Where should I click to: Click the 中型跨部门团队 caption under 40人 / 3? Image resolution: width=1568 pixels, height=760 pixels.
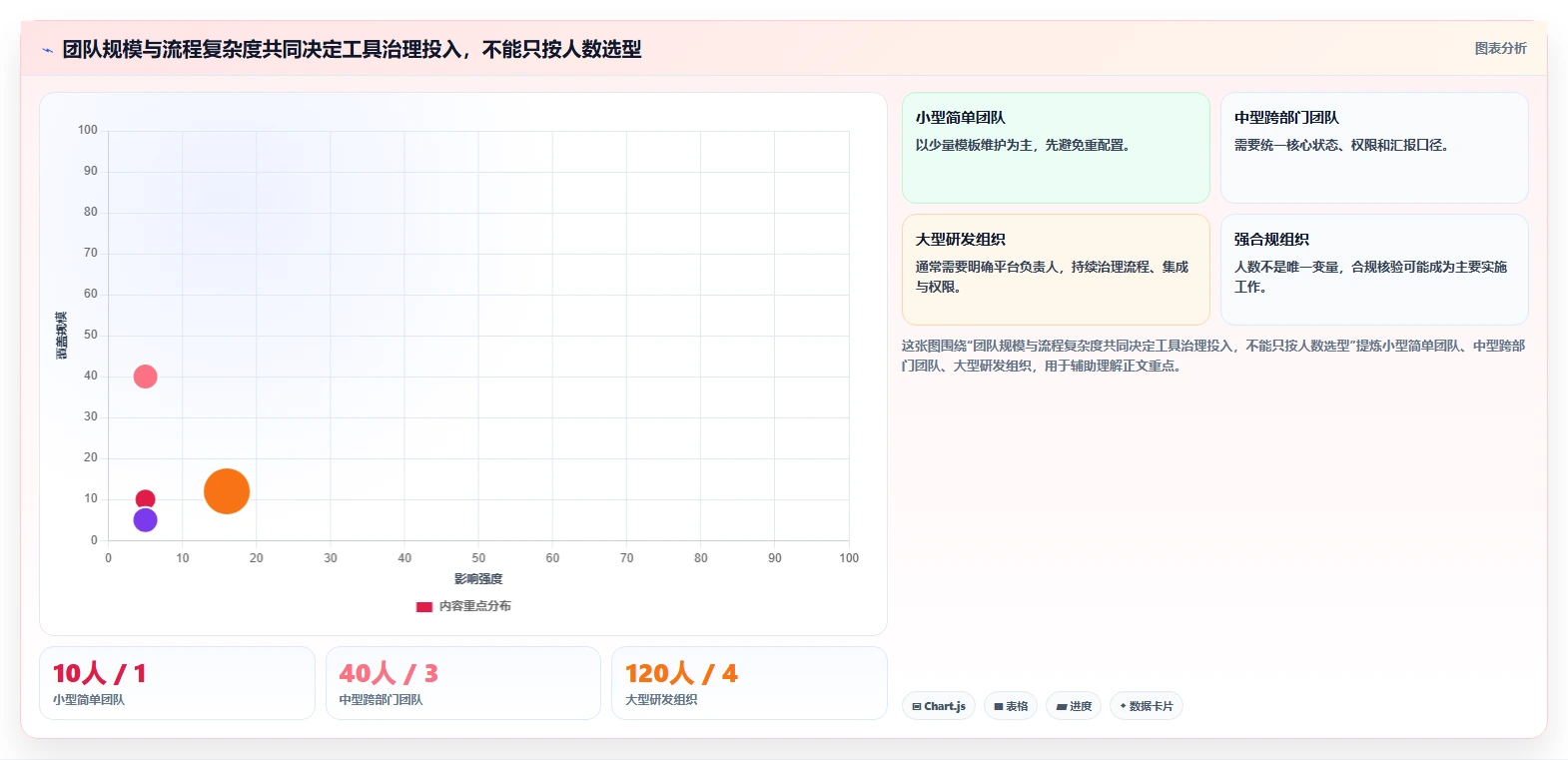coord(381,700)
